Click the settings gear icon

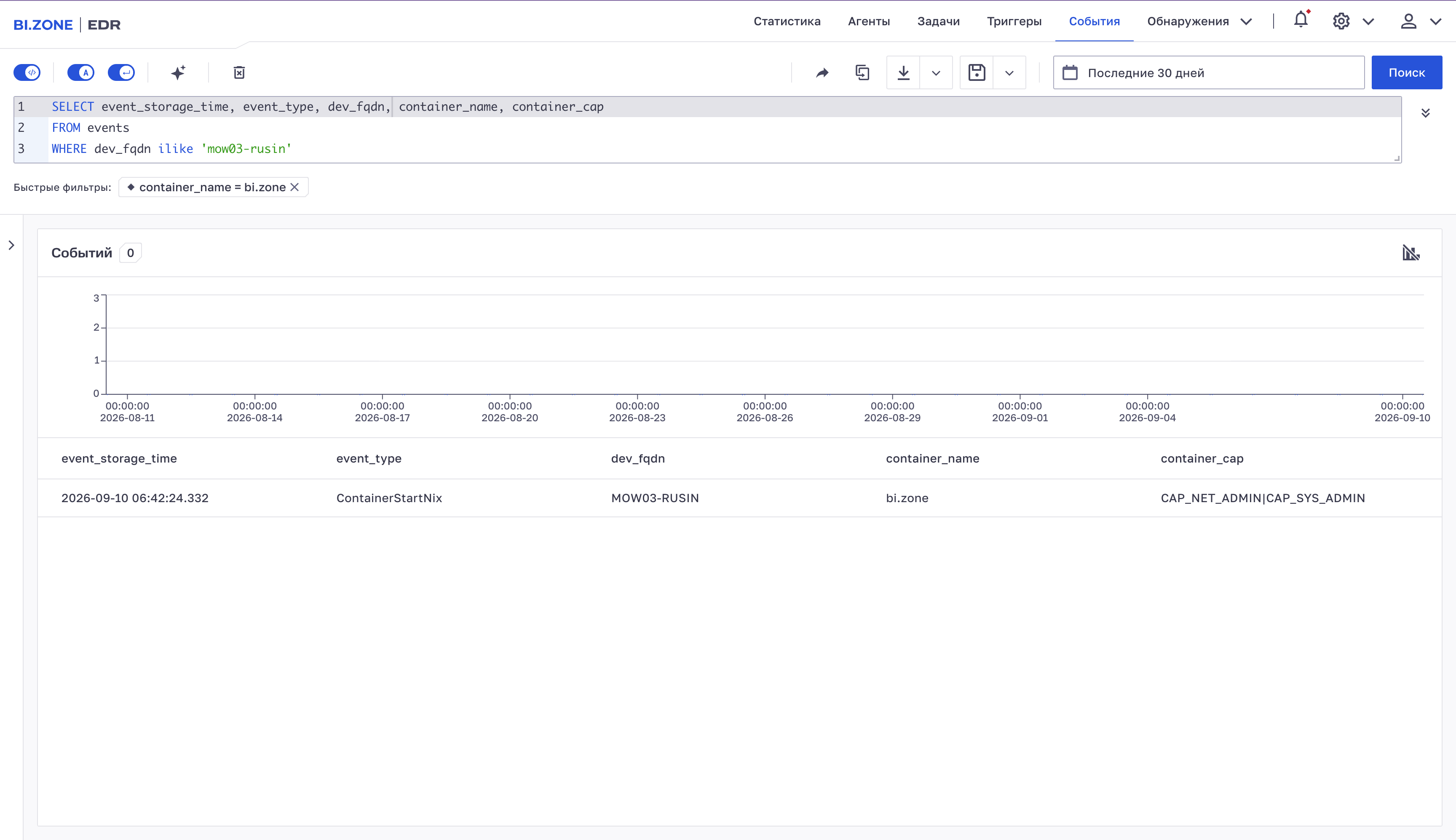coord(1341,21)
